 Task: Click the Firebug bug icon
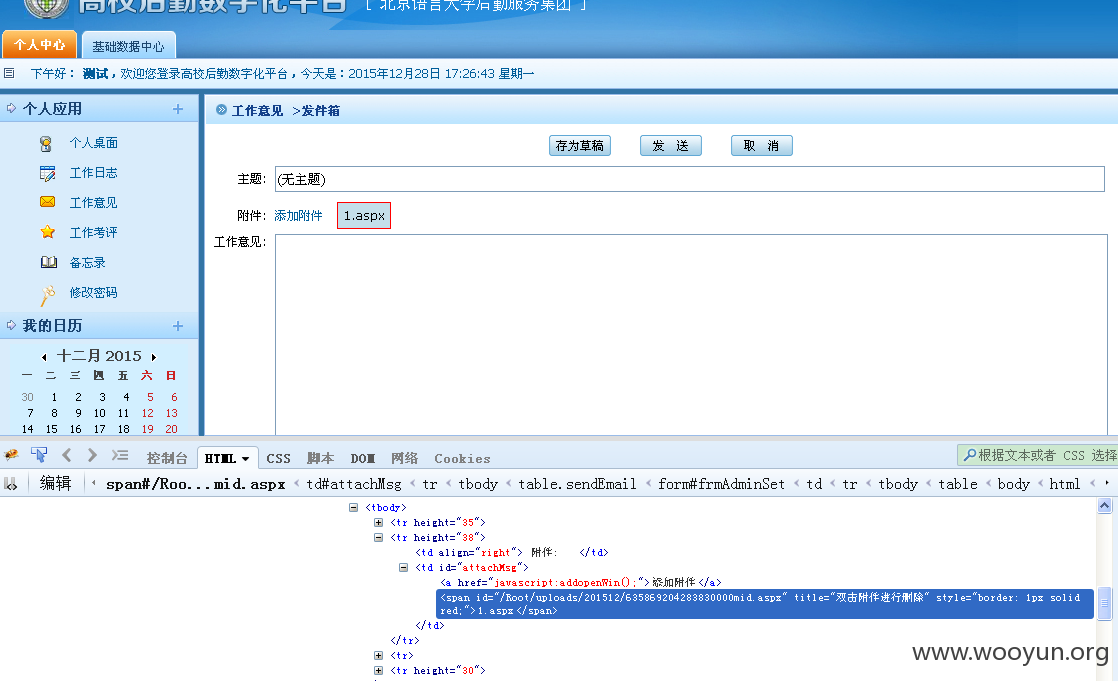click(x=11, y=456)
